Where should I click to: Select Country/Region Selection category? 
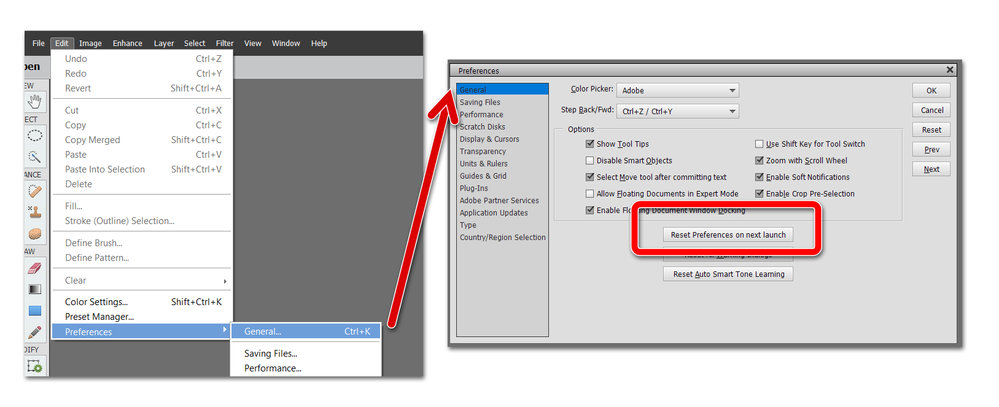pyautogui.click(x=503, y=238)
